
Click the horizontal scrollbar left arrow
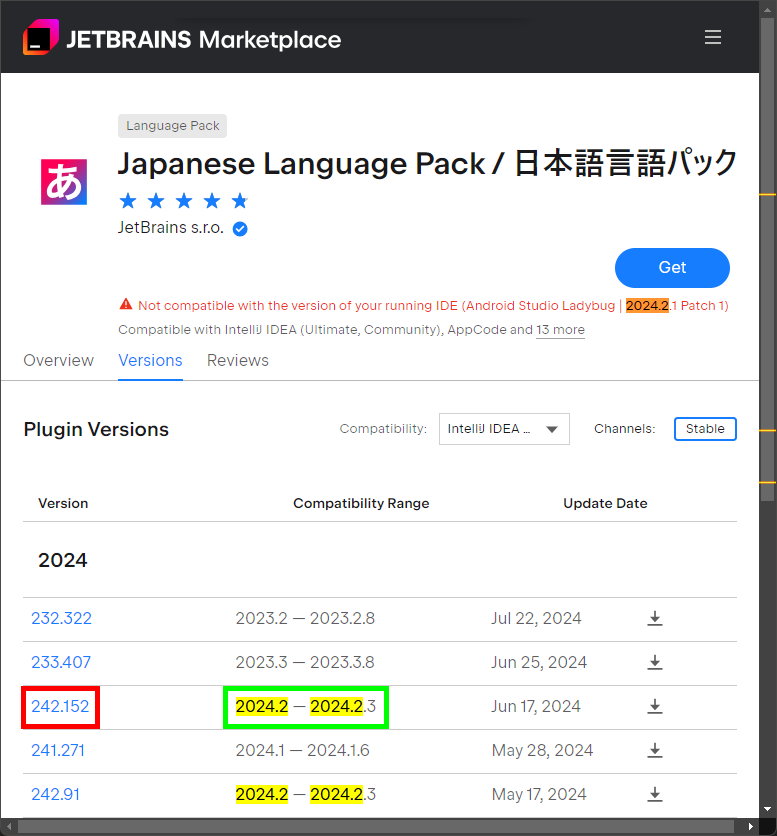(9, 826)
